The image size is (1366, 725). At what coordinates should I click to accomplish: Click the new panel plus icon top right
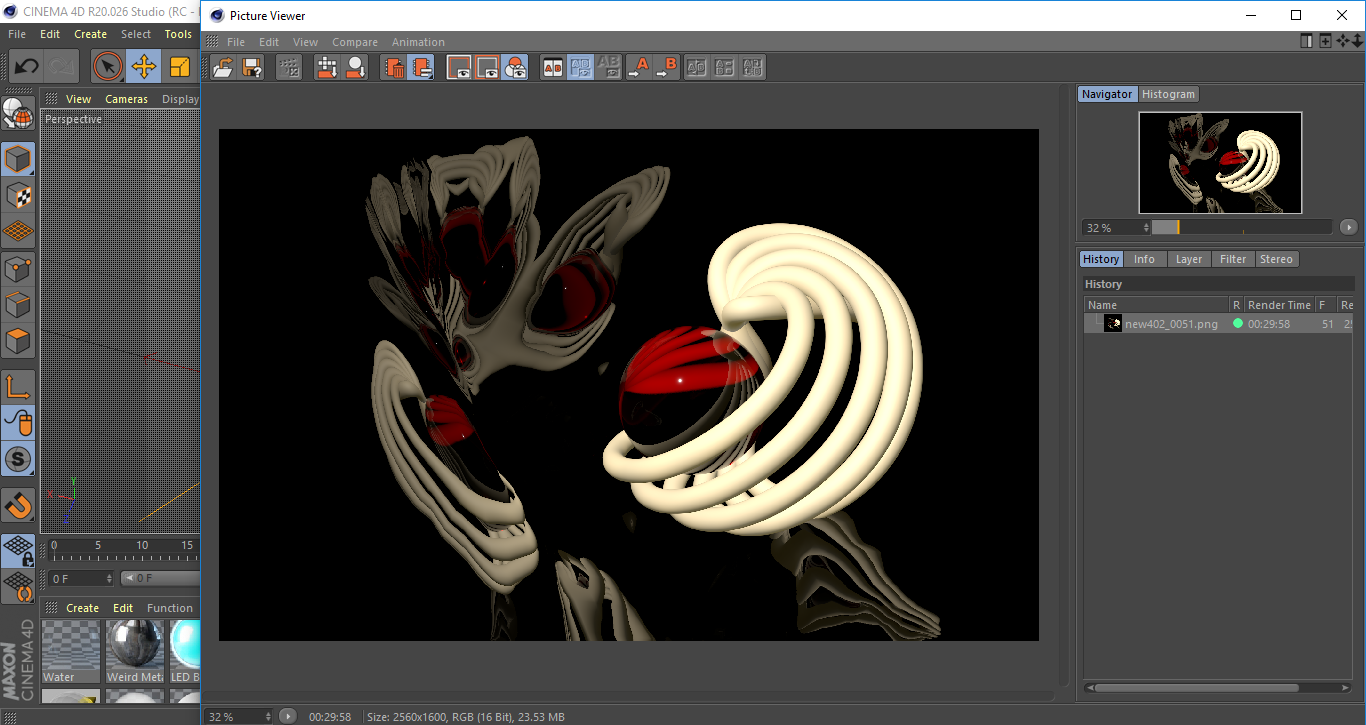tap(1325, 41)
